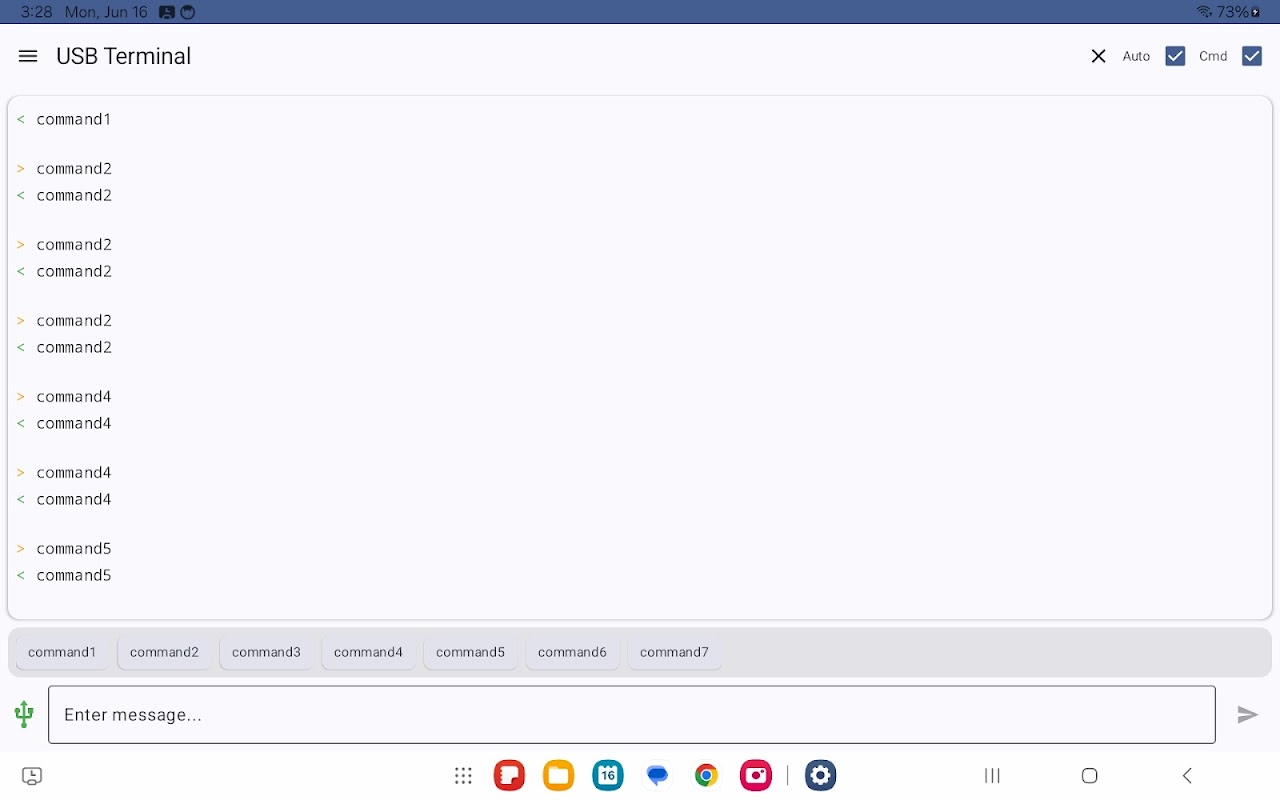This screenshot has height=800, width=1280.
Task: Open the Calendar app showing 16
Action: pyautogui.click(x=608, y=775)
